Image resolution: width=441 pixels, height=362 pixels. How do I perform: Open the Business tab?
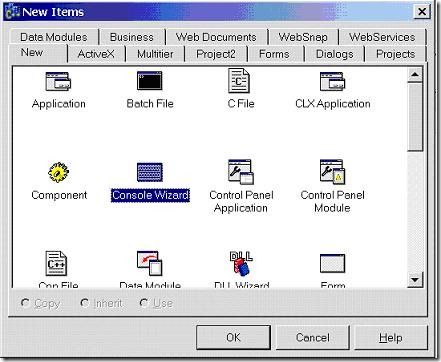pos(132,37)
